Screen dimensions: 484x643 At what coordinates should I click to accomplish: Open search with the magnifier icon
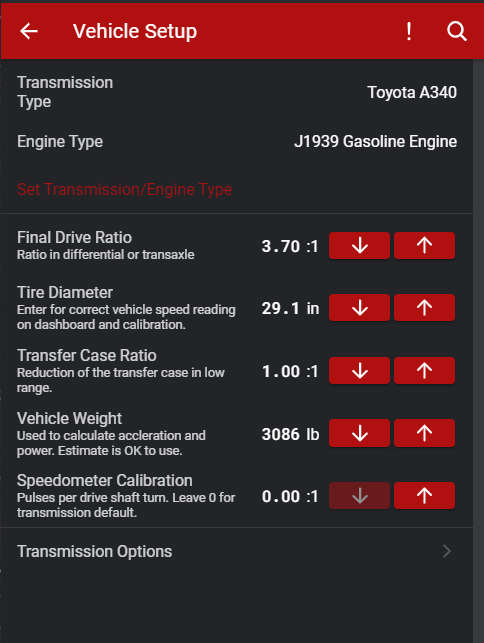click(x=457, y=31)
